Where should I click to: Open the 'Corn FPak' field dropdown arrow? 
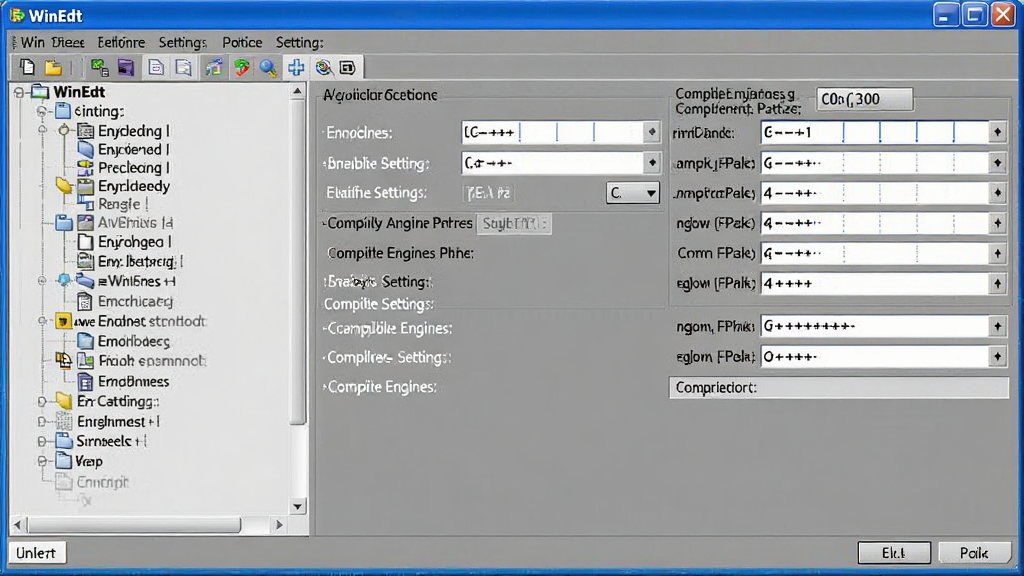click(x=997, y=253)
